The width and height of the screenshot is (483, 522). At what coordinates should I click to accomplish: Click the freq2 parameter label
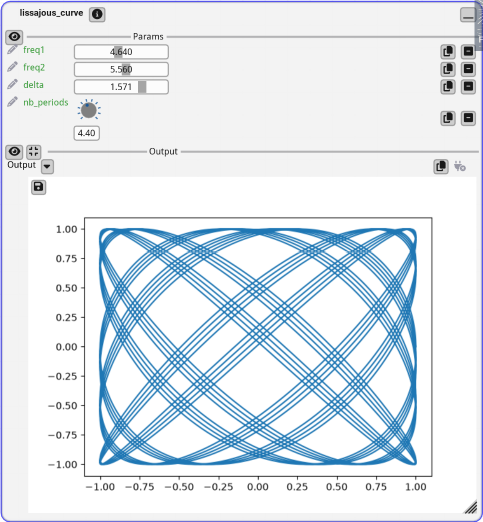pos(34,67)
